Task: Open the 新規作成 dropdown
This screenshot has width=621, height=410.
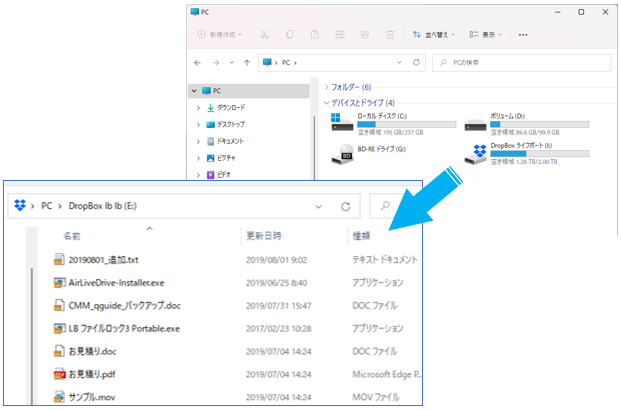Action: coord(219,34)
